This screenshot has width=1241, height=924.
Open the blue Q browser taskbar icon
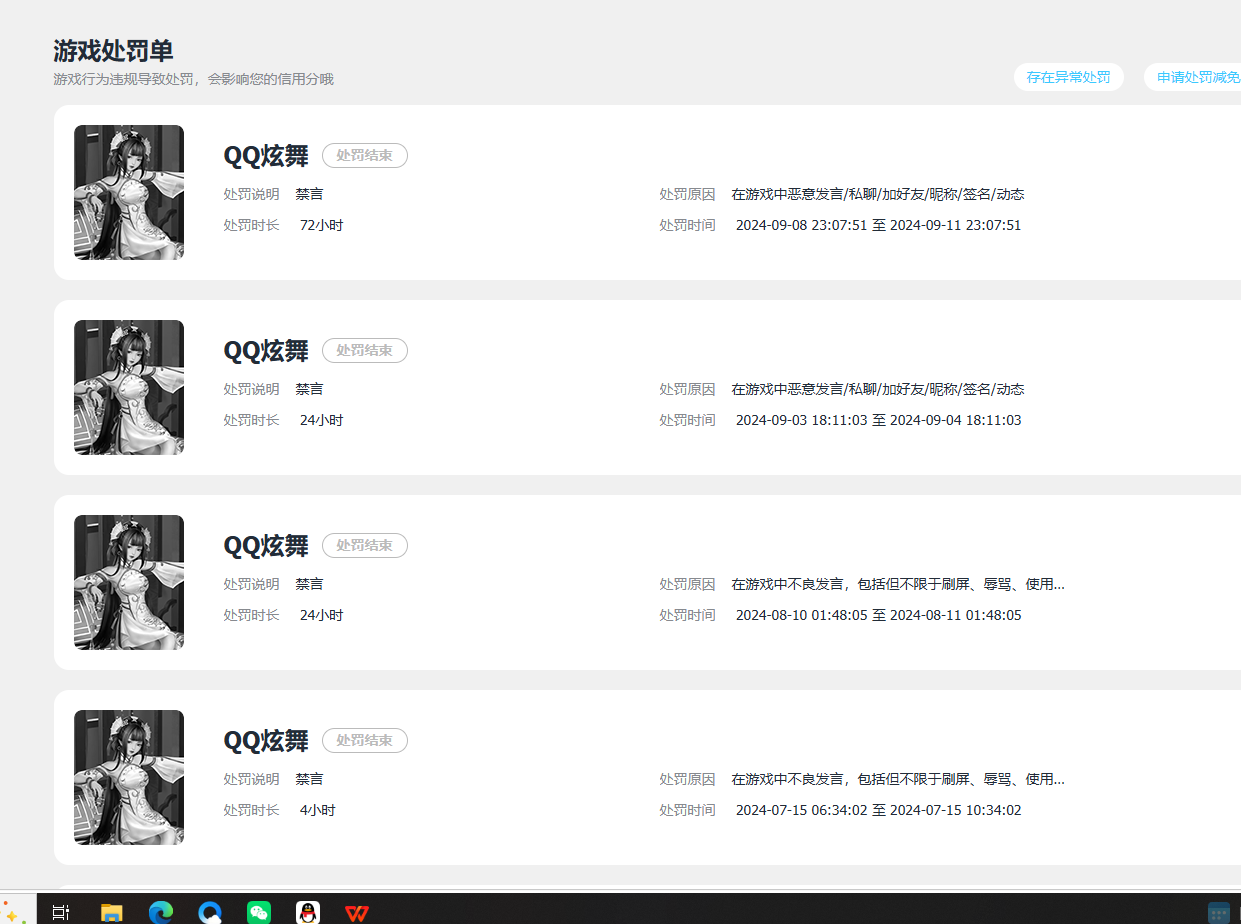point(210,912)
